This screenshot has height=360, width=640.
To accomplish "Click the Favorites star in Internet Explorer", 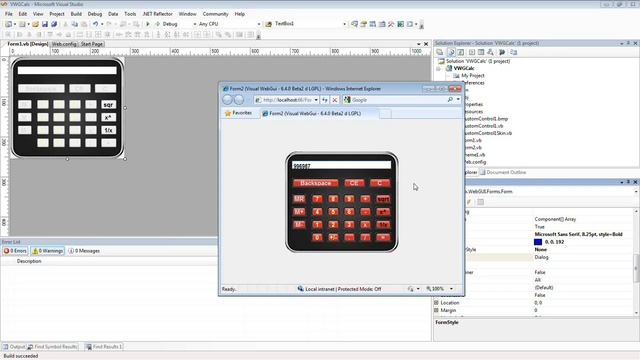I will 228,113.
